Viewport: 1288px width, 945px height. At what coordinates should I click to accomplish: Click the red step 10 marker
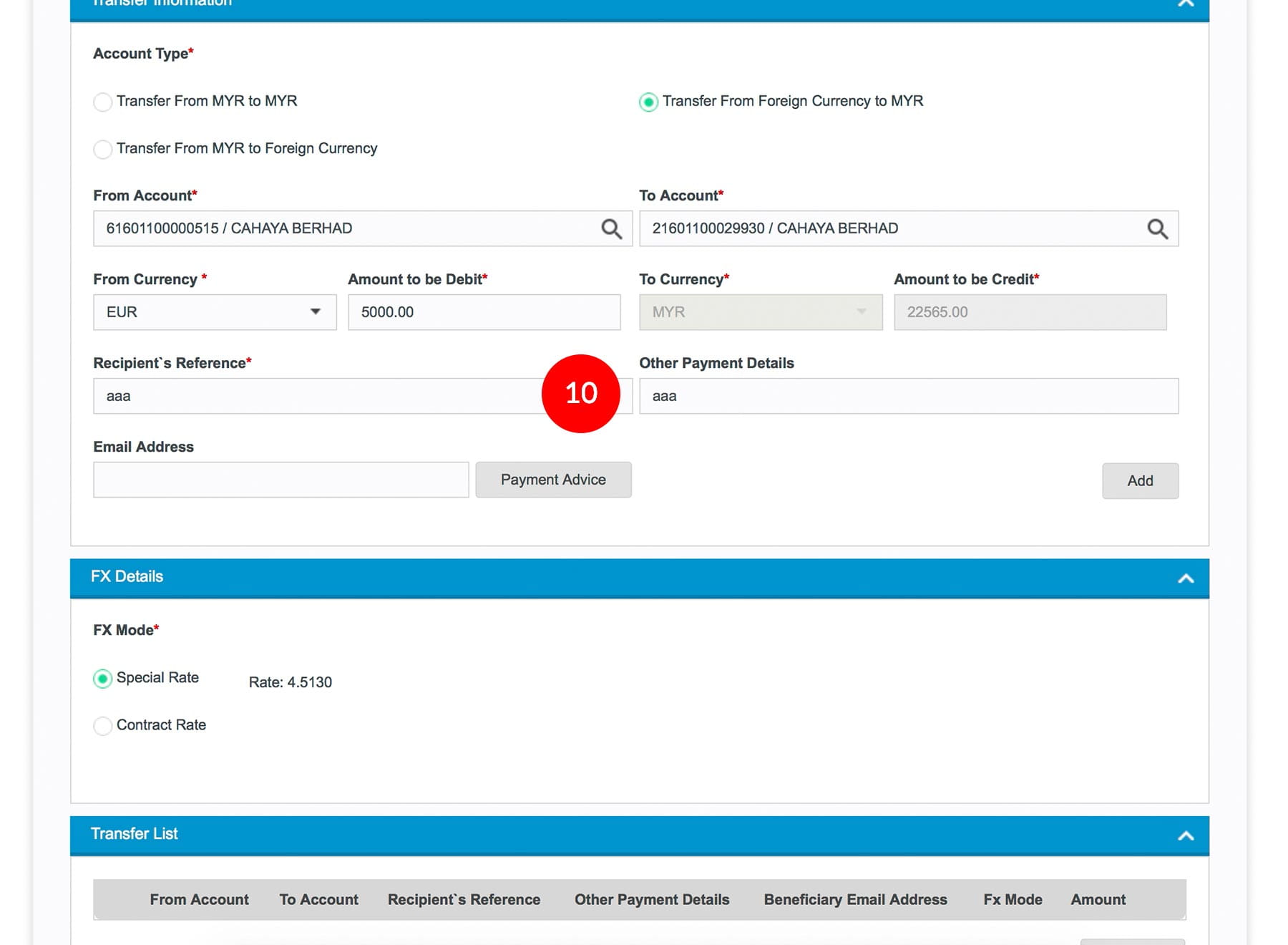pyautogui.click(x=580, y=393)
